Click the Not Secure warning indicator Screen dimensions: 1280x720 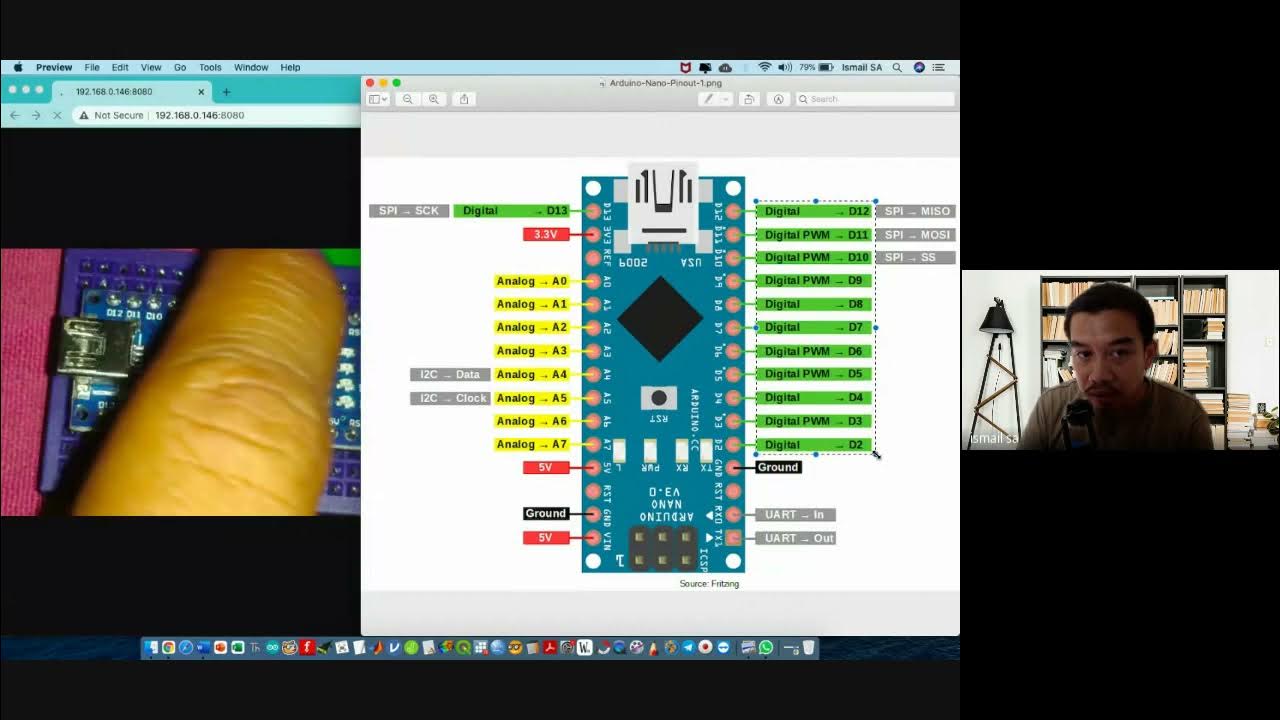coord(111,115)
